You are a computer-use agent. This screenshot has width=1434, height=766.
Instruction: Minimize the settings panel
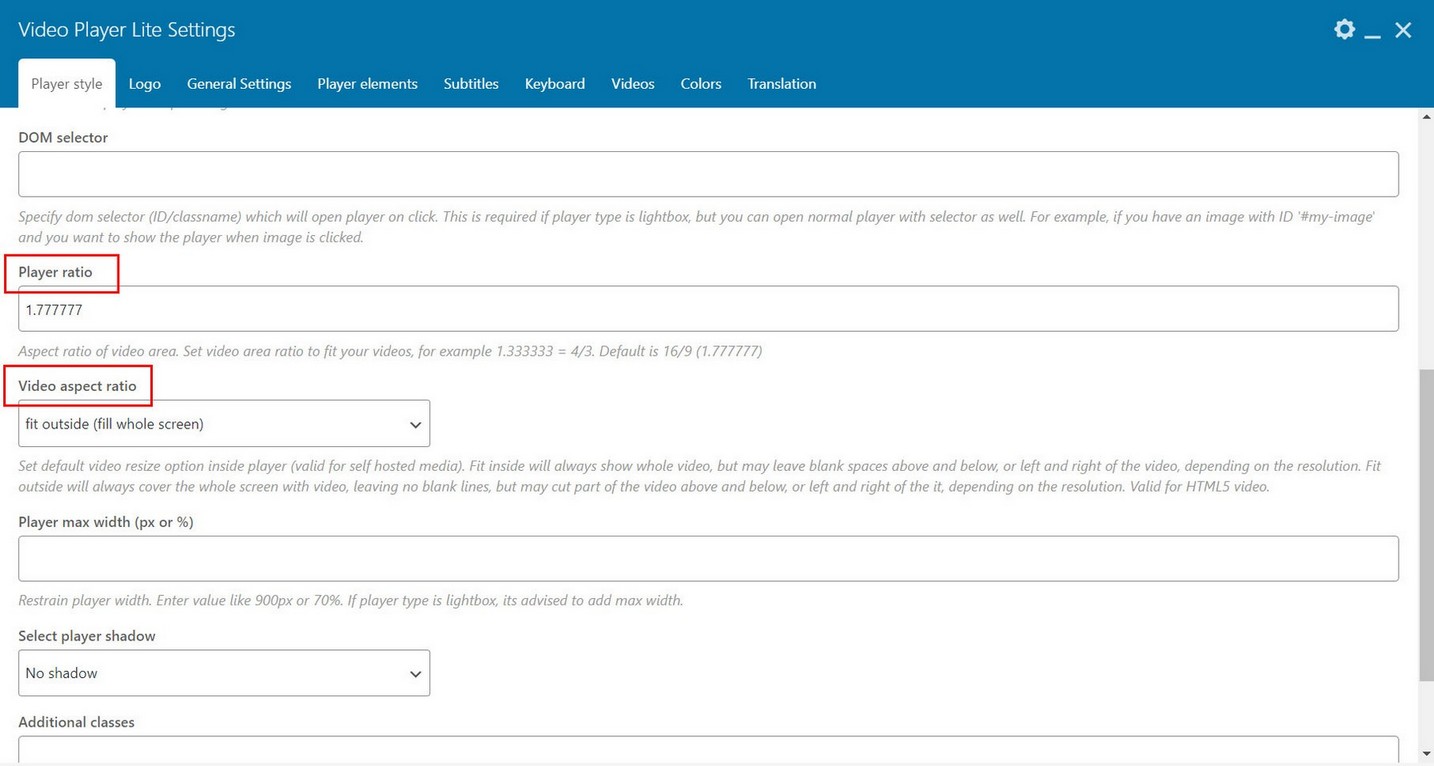click(1373, 32)
